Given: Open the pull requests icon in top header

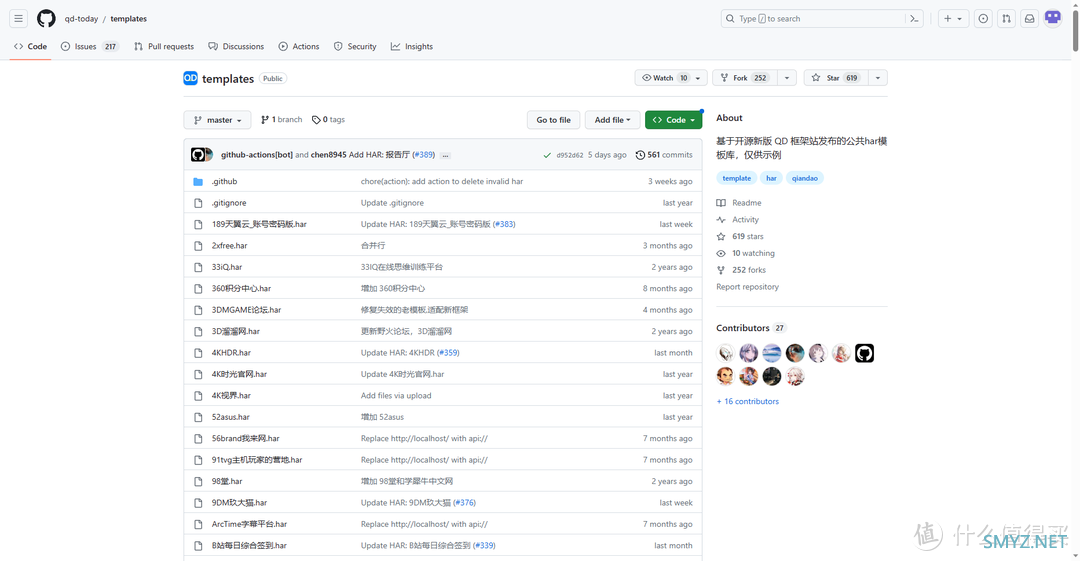Looking at the screenshot, I should tap(1006, 19).
